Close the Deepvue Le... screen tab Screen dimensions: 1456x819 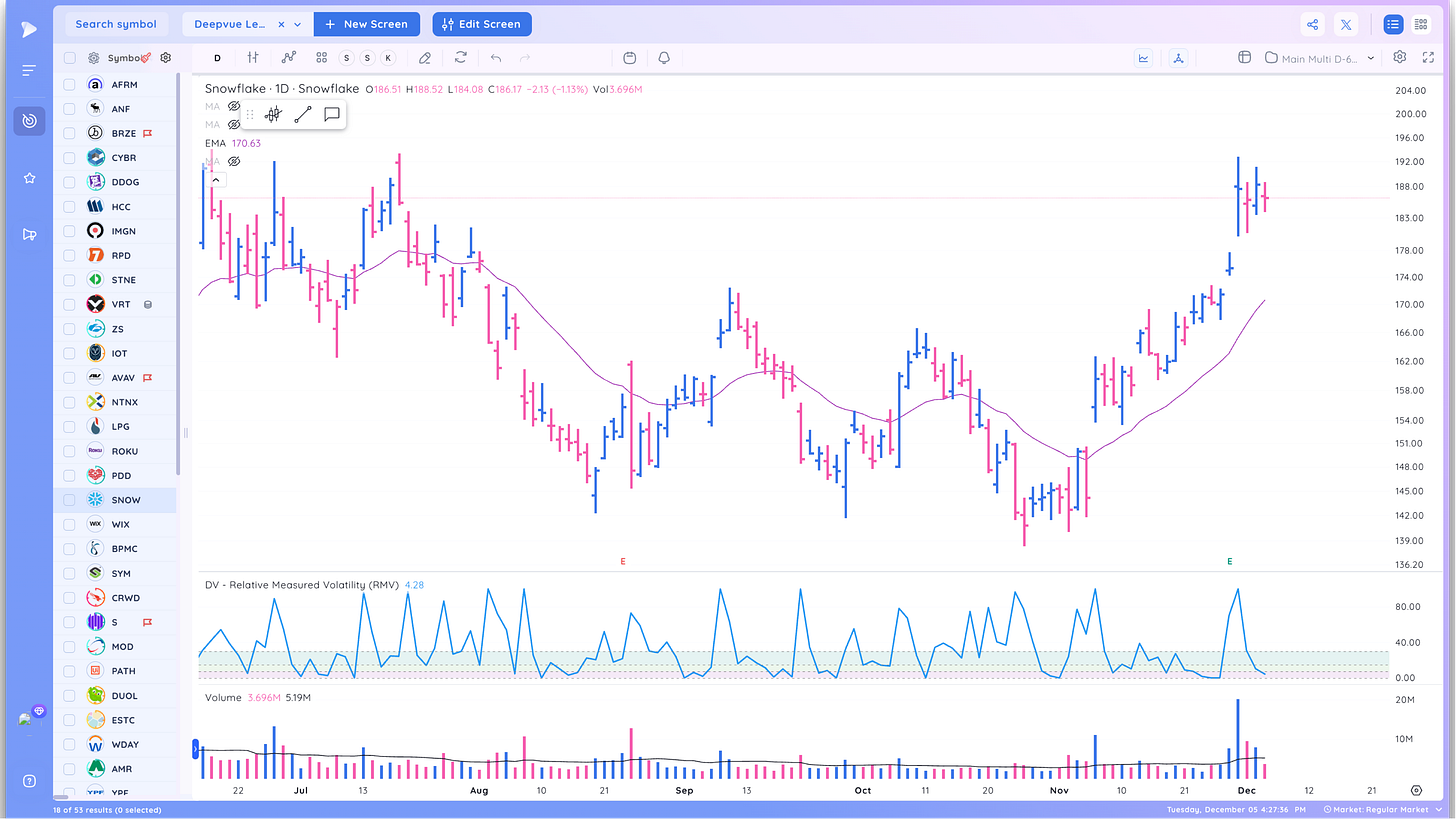click(x=281, y=25)
